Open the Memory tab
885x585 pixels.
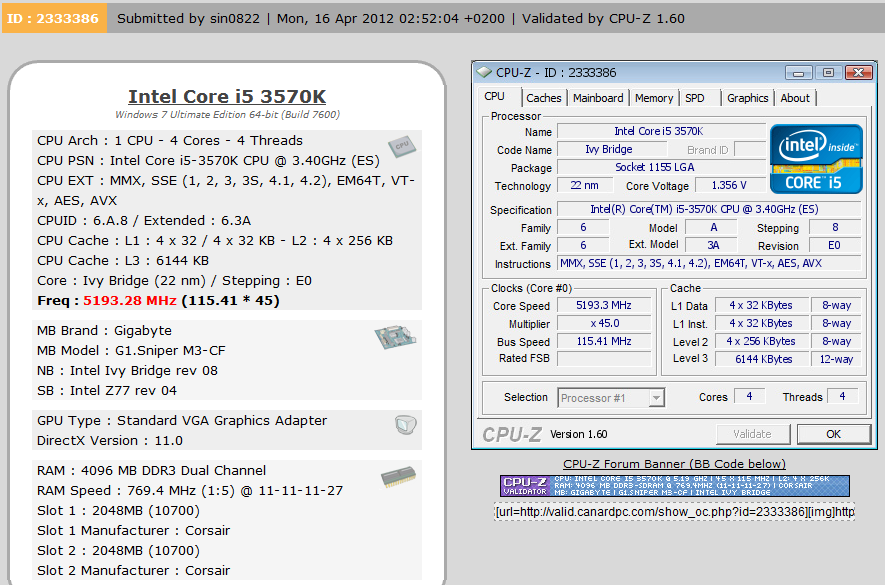tap(654, 98)
